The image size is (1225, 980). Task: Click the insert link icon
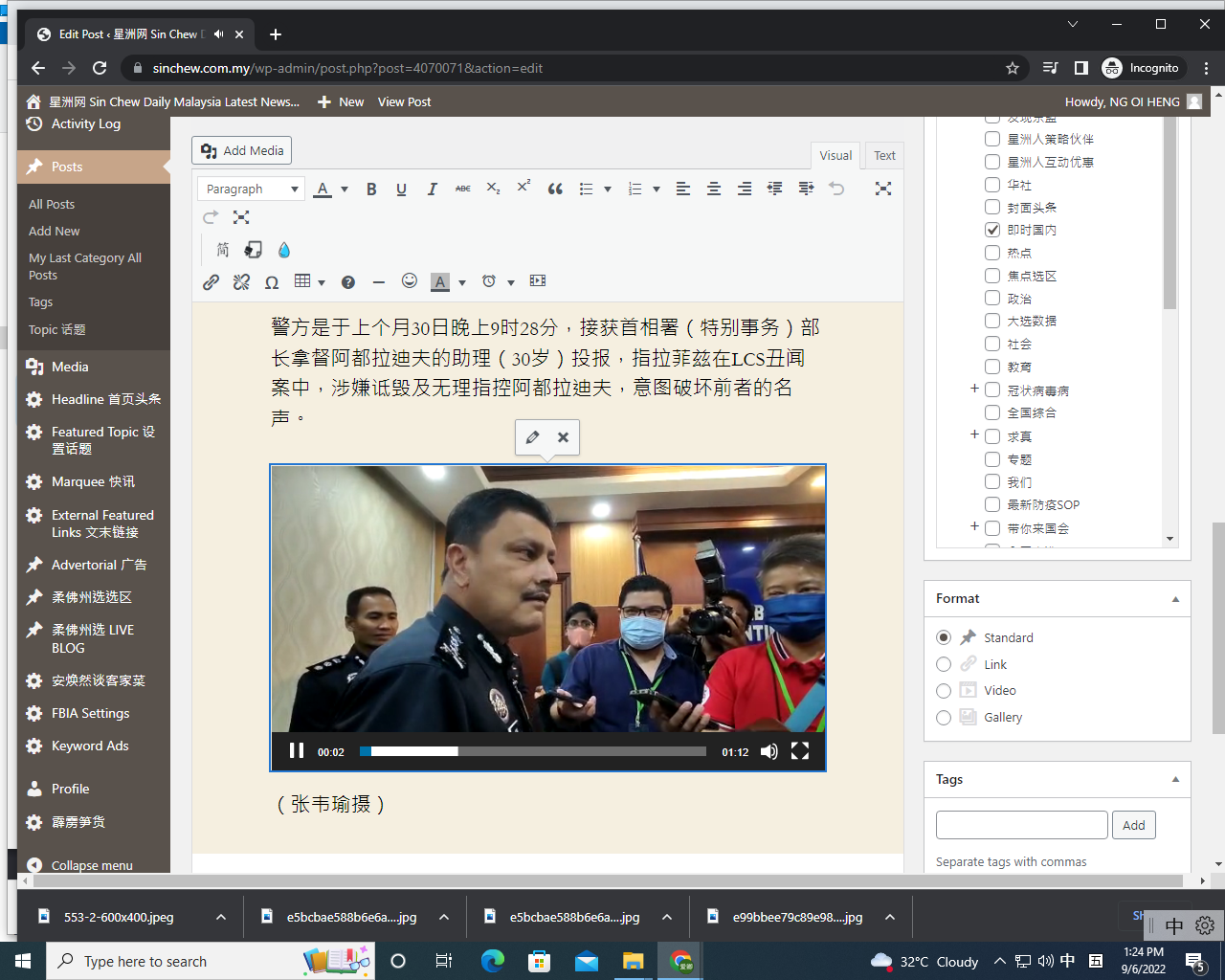[211, 281]
